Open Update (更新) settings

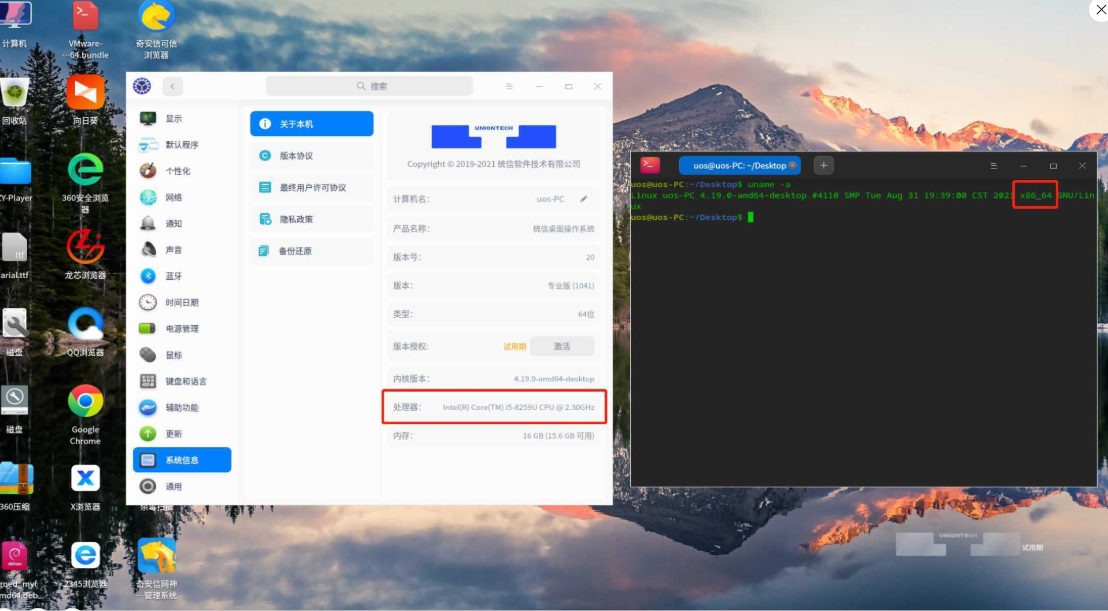click(x=182, y=434)
